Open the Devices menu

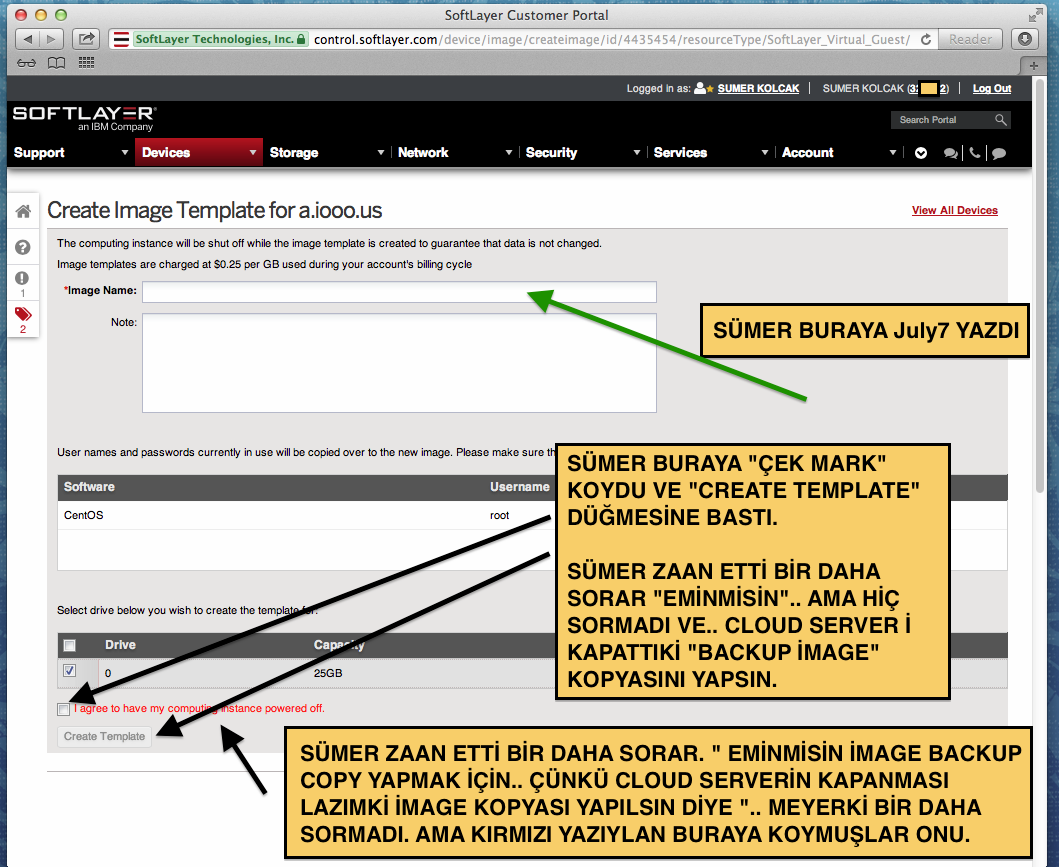199,153
